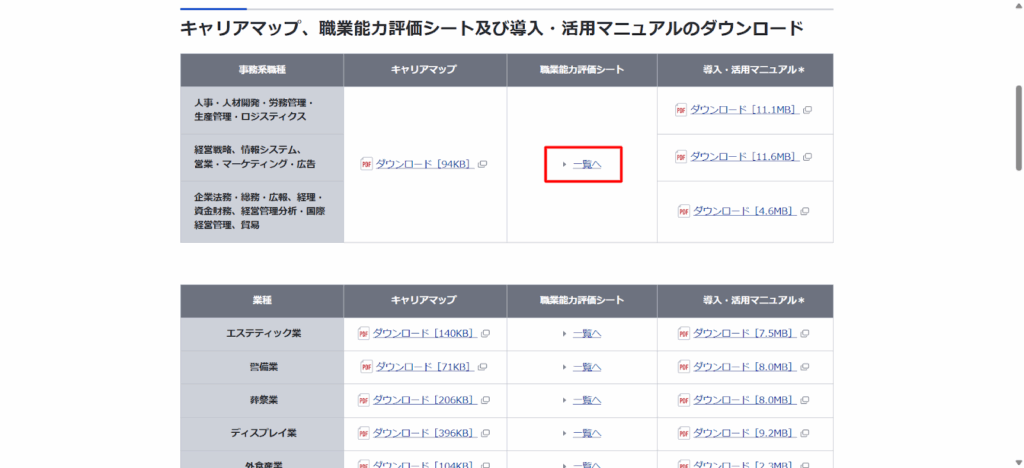The image size is (1024, 468).
Task: Click PDF icon for 葬祭業 206KB career map
Action: point(365,400)
